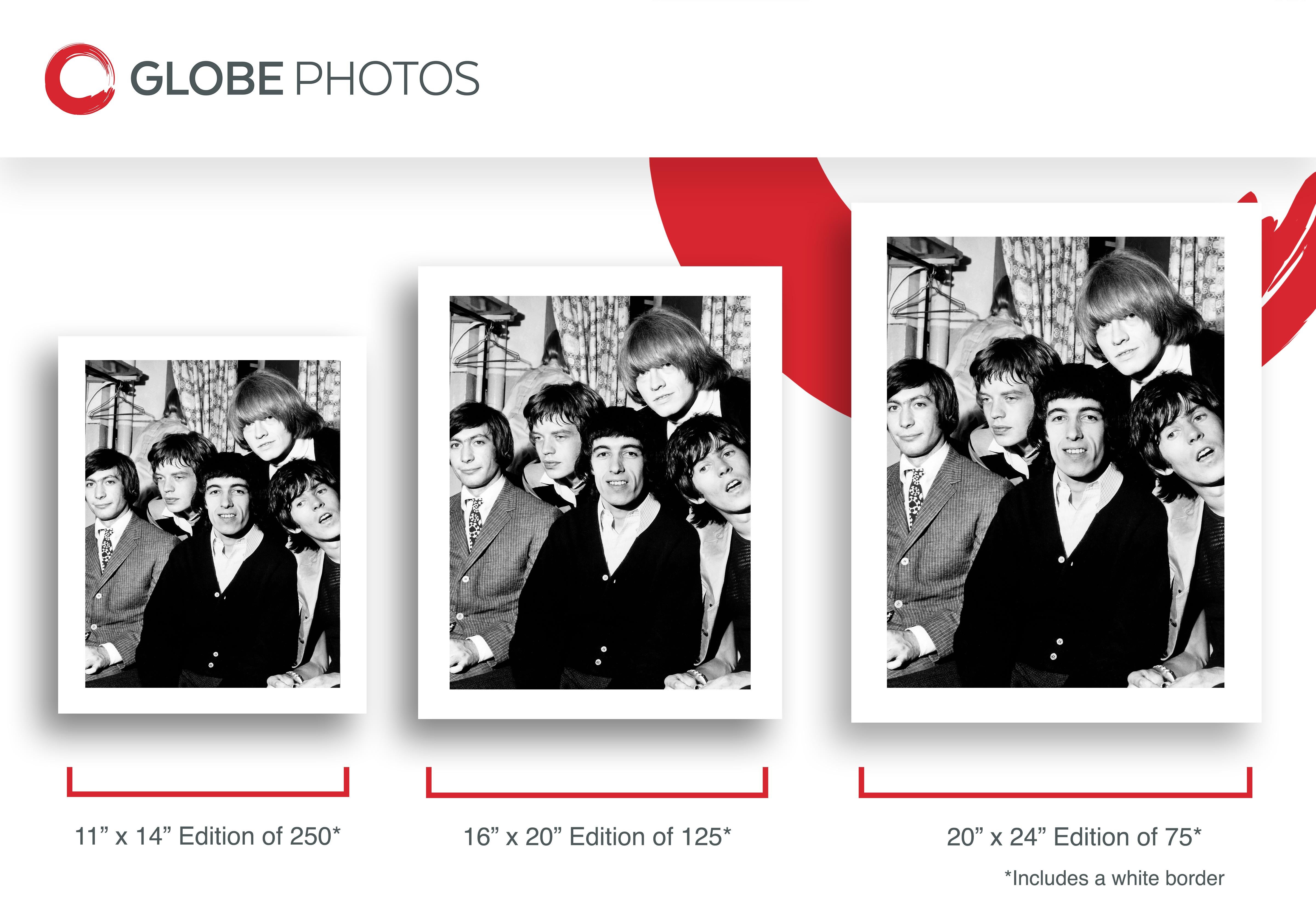Screen dimensions: 1316x905
Task: Click the "Includes a white border" footnote
Action: pos(1114,878)
